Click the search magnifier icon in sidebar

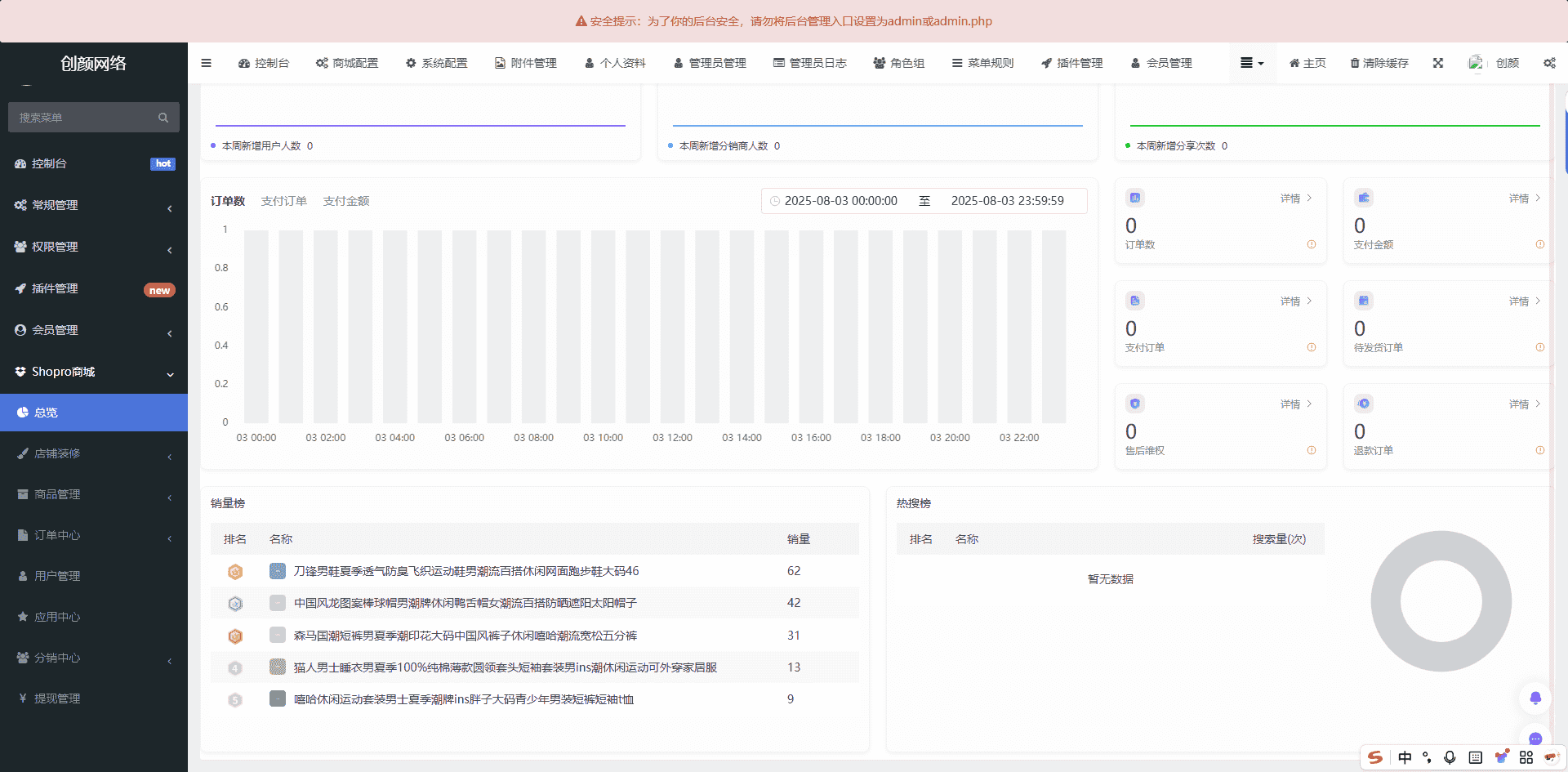point(163,118)
